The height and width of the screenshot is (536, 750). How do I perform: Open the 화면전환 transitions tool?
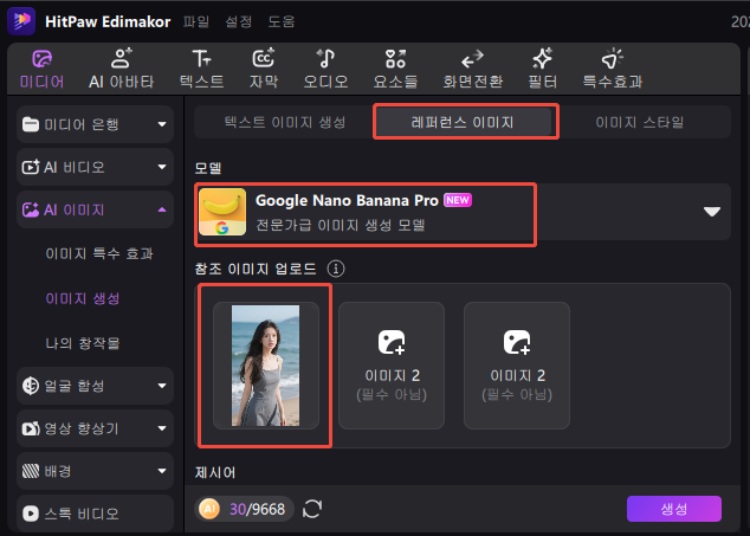[473, 69]
